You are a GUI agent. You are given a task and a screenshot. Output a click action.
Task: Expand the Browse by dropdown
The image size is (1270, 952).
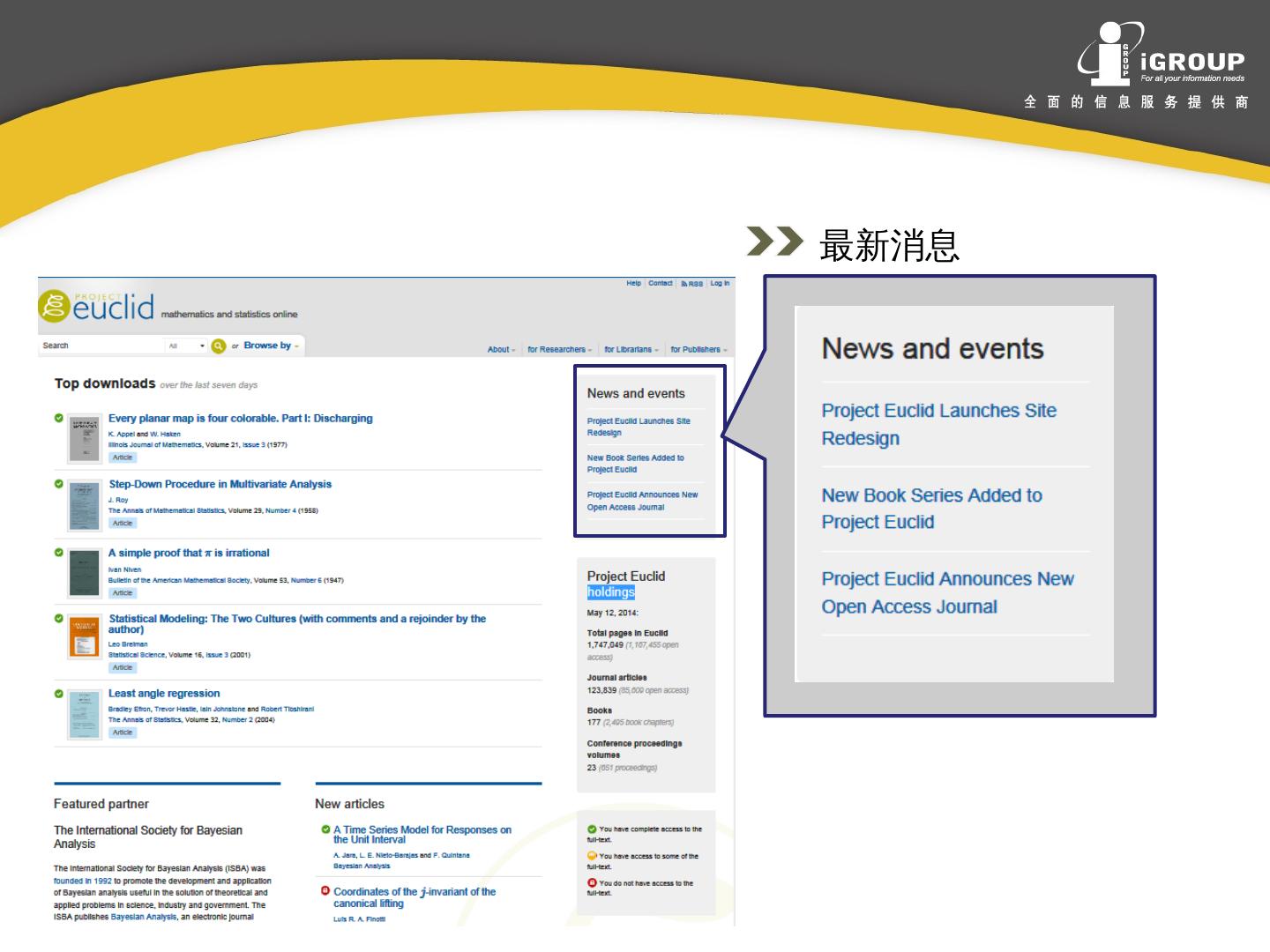[272, 346]
